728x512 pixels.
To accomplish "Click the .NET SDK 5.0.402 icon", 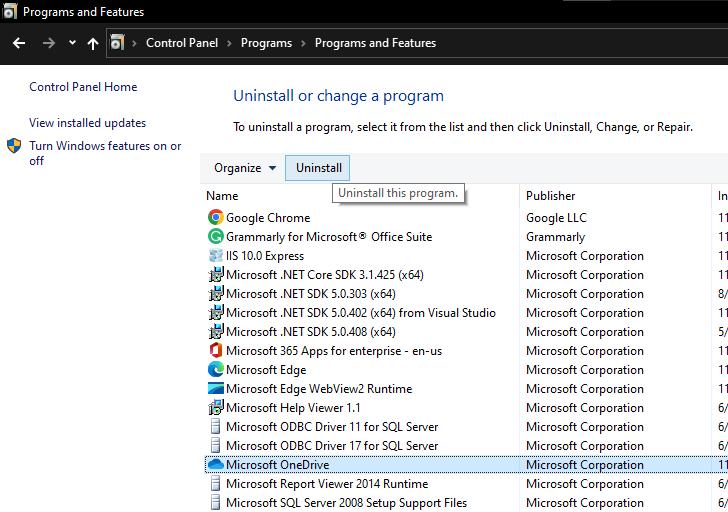I will (x=215, y=313).
